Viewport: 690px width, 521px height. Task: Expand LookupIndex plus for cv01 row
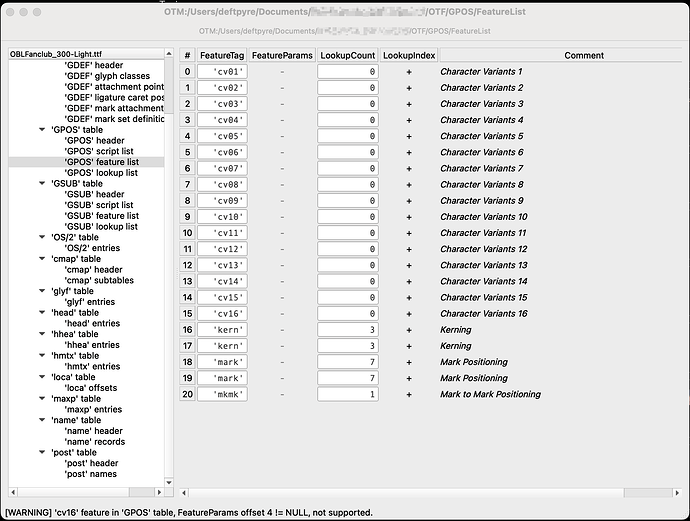click(x=409, y=72)
